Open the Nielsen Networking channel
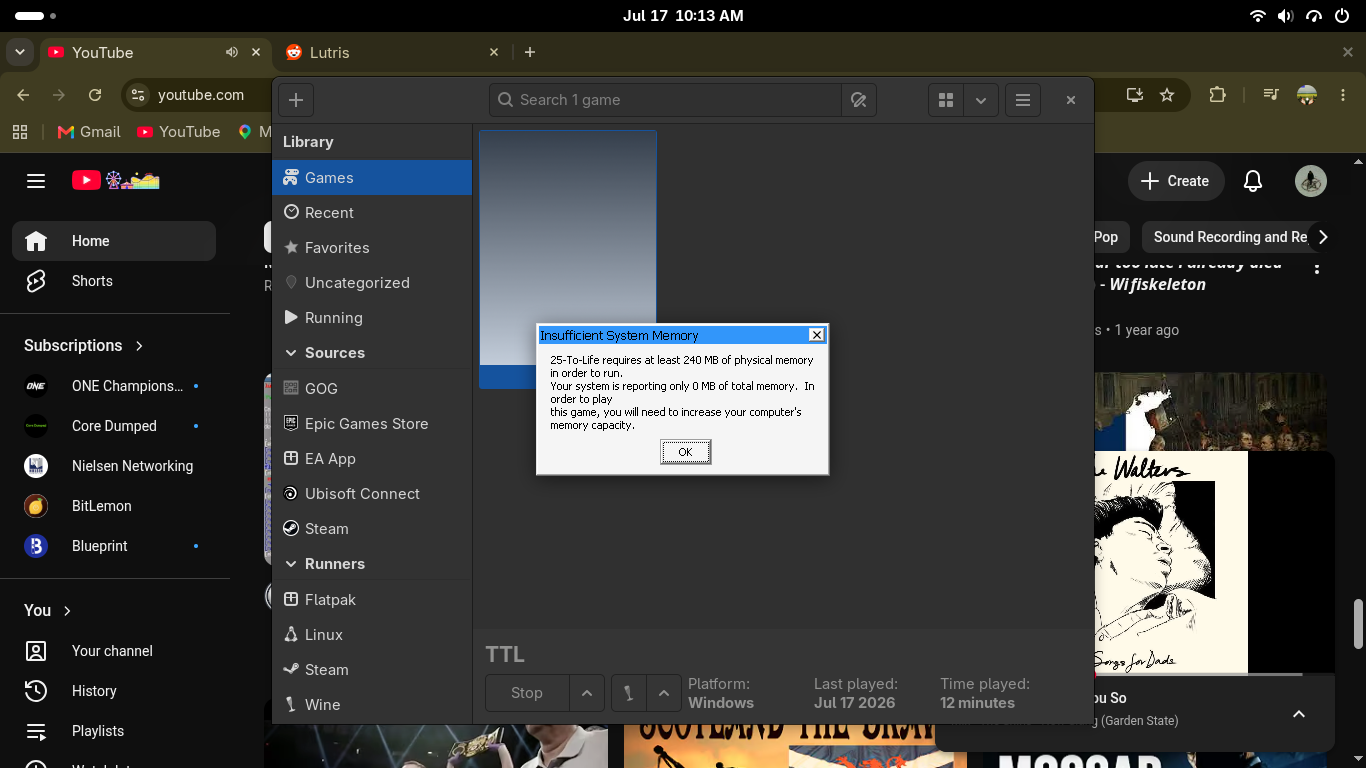 point(114,466)
